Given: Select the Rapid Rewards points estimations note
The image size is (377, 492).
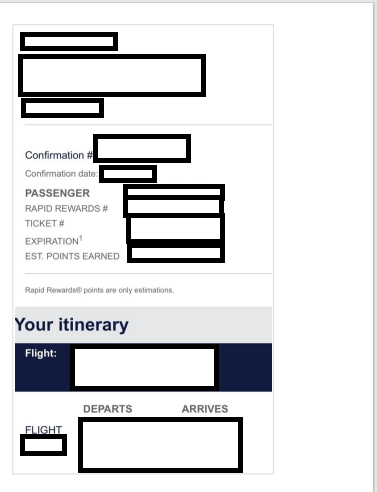Looking at the screenshot, I should coord(99,290).
